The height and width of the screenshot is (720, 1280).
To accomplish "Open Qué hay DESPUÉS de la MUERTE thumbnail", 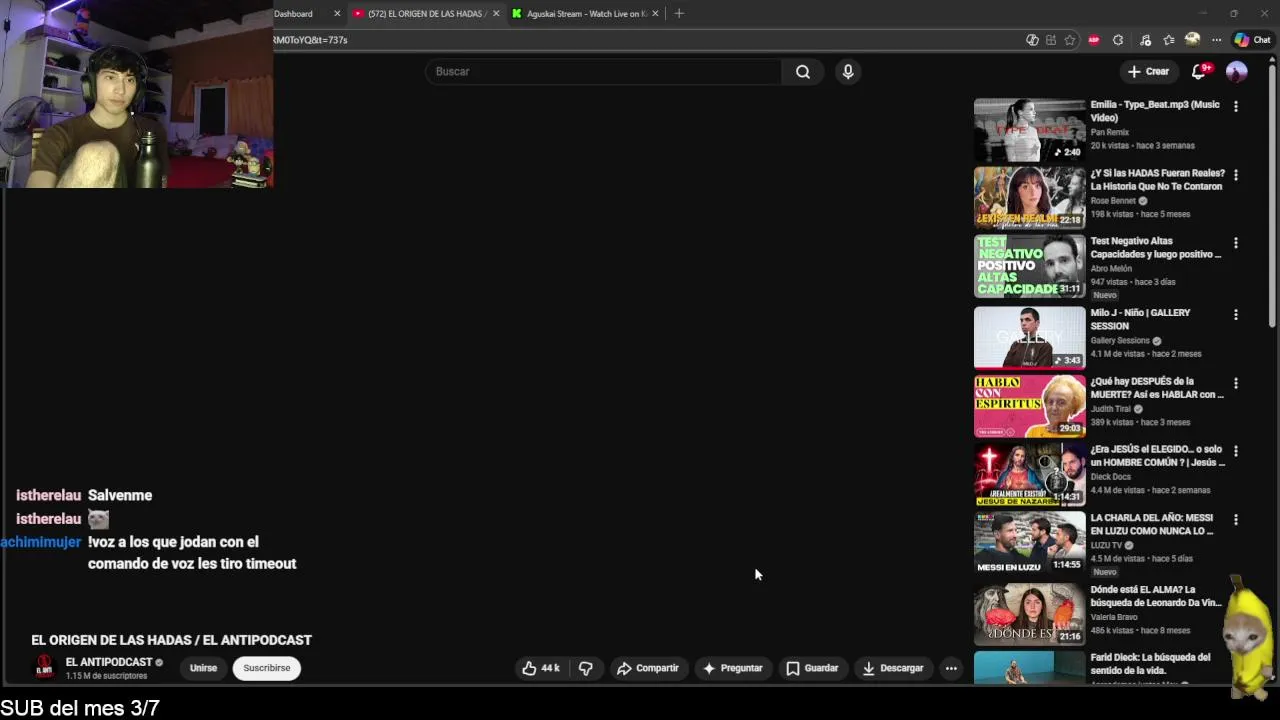I will (x=1029, y=406).
